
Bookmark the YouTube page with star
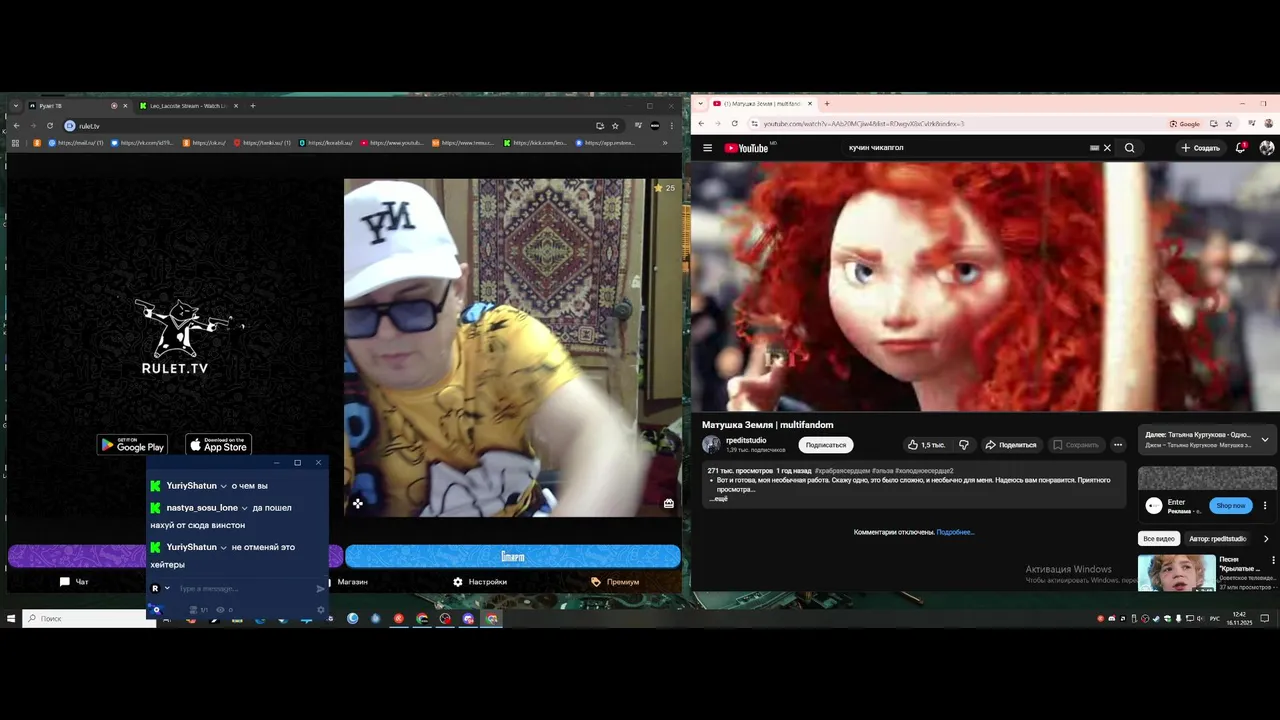(1229, 124)
